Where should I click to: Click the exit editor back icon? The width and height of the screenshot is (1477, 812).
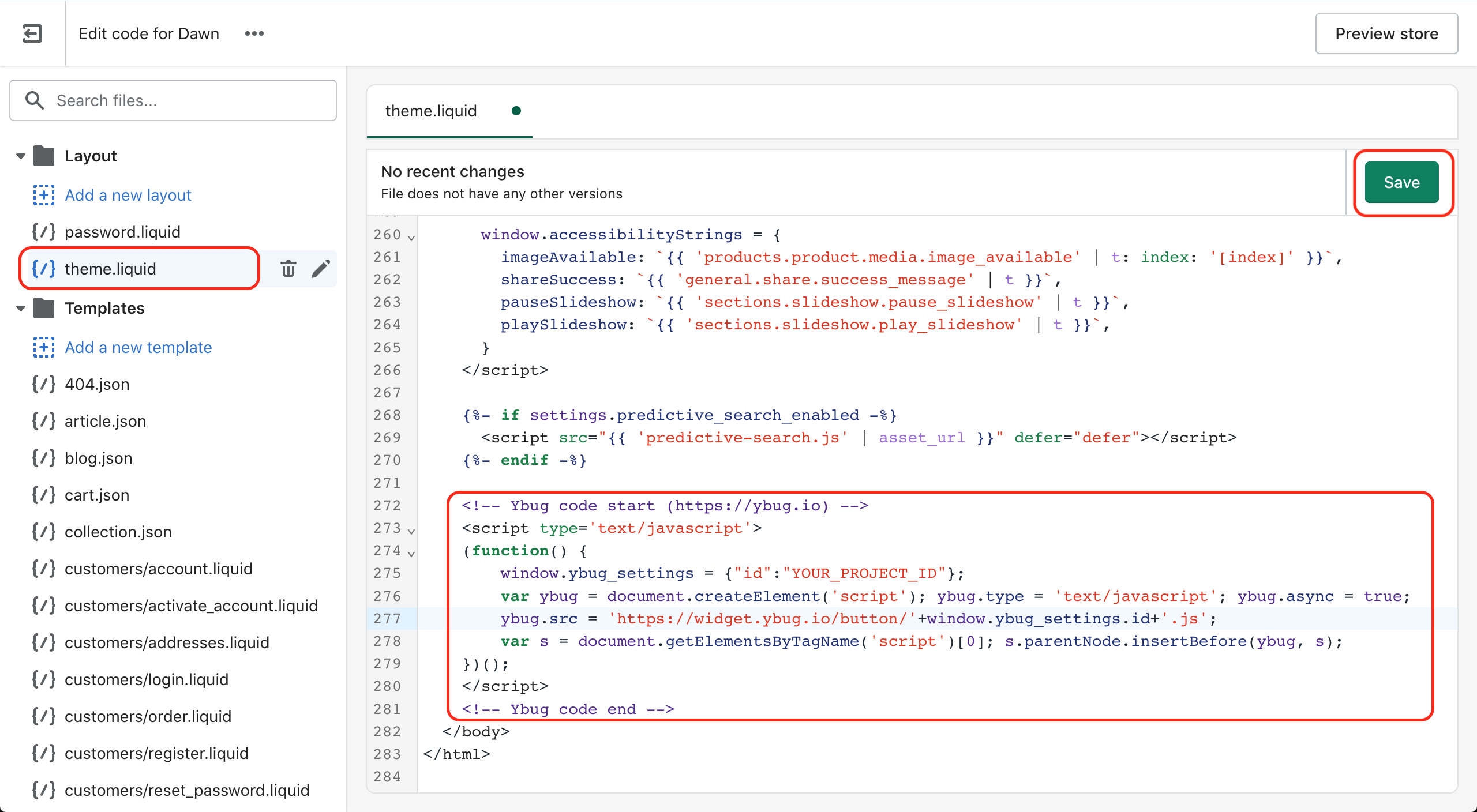[x=32, y=33]
